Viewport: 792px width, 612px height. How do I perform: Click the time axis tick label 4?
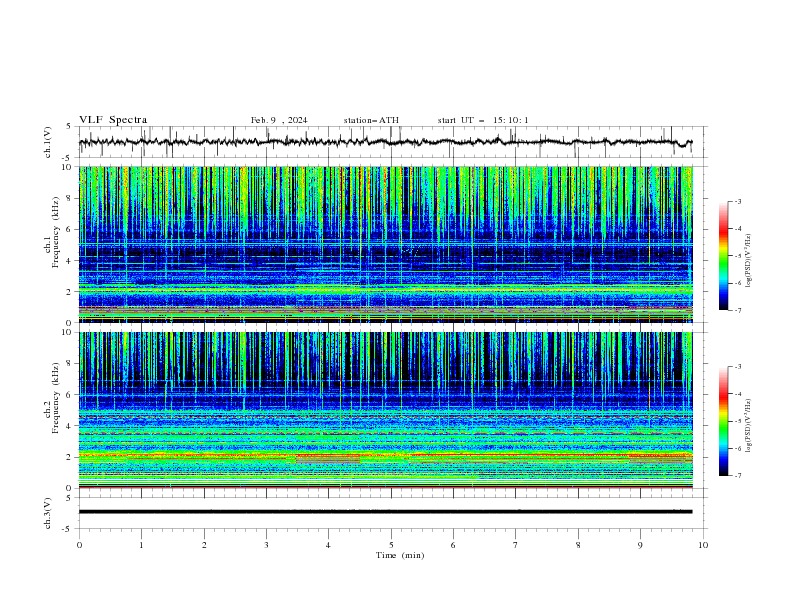pos(328,545)
